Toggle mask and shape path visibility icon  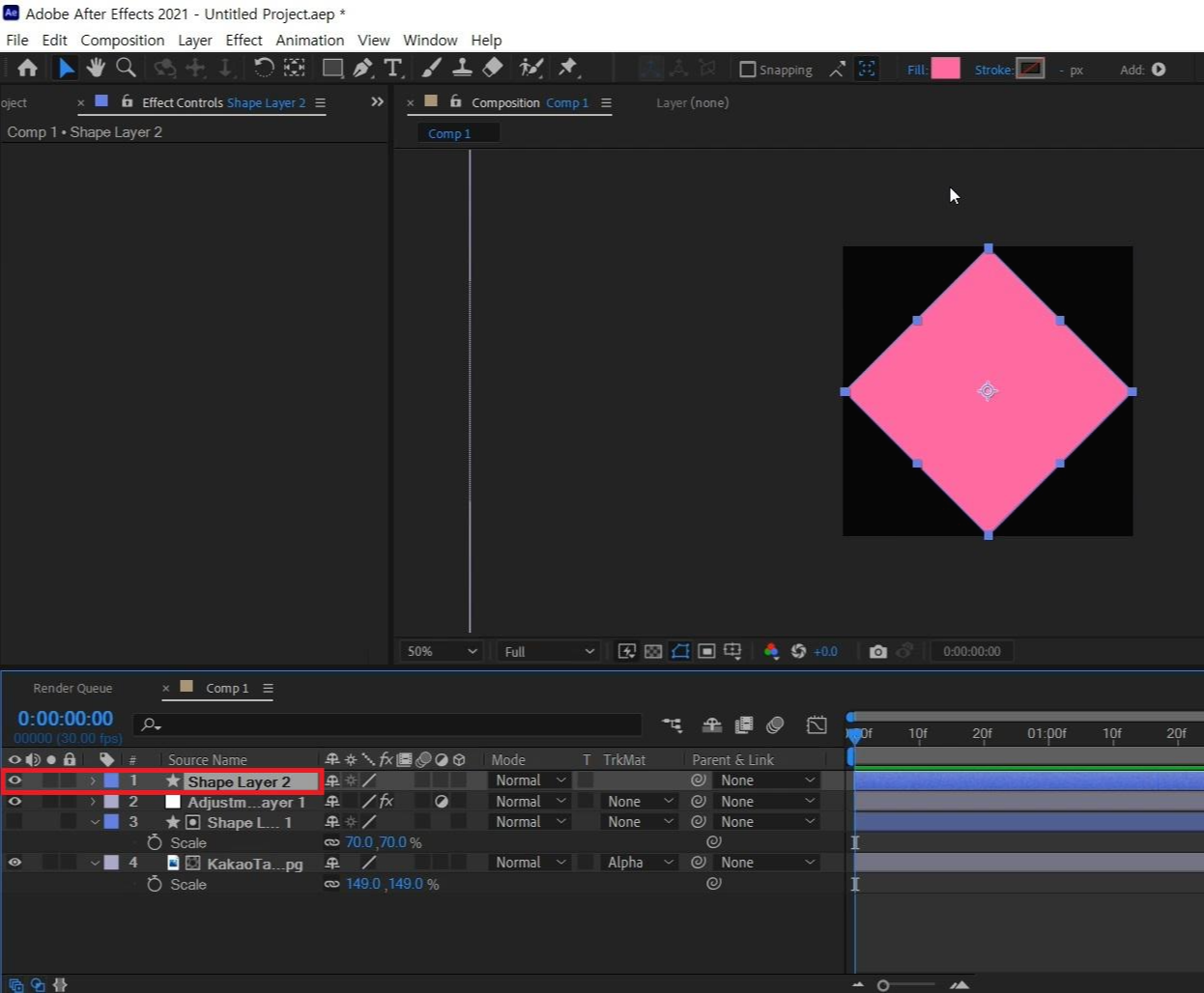click(x=680, y=651)
